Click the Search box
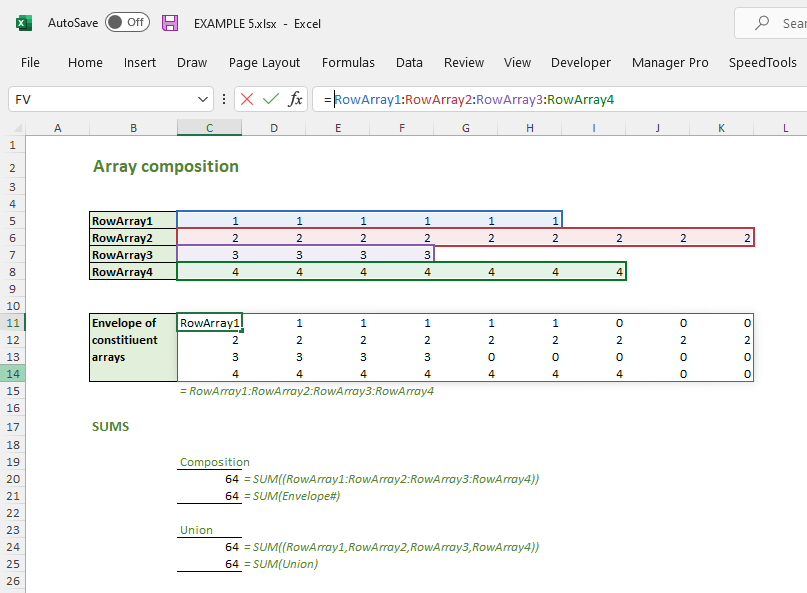807x593 pixels. [x=772, y=23]
